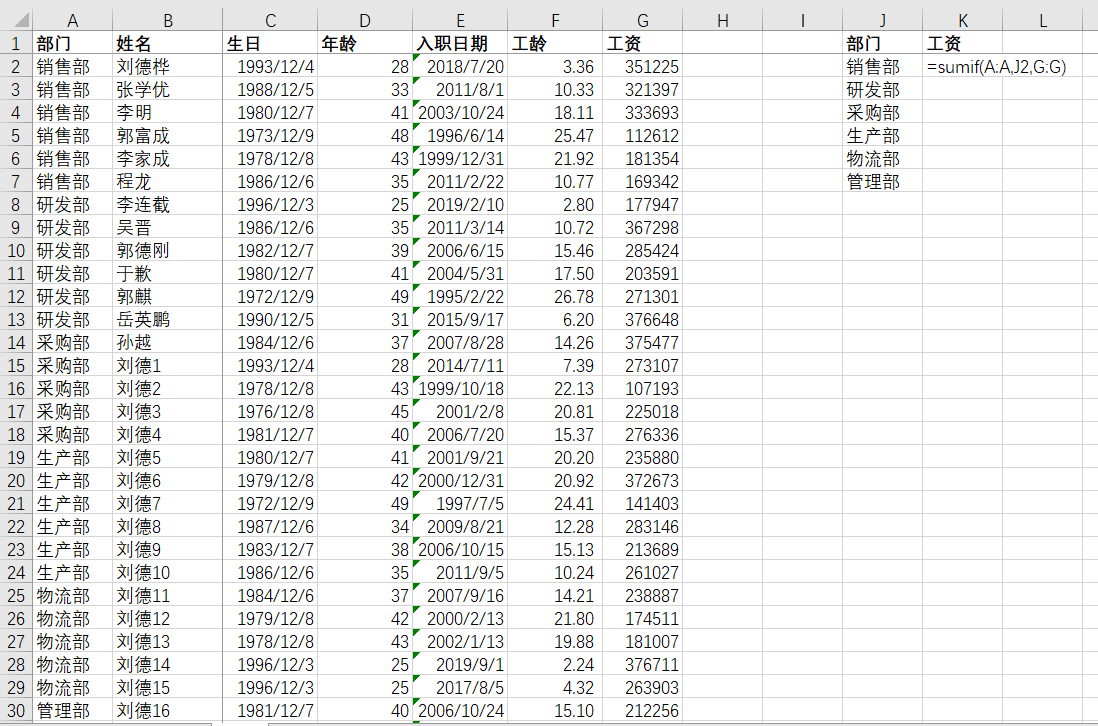
Task: Click the 生日 header cell
Action: point(244,44)
